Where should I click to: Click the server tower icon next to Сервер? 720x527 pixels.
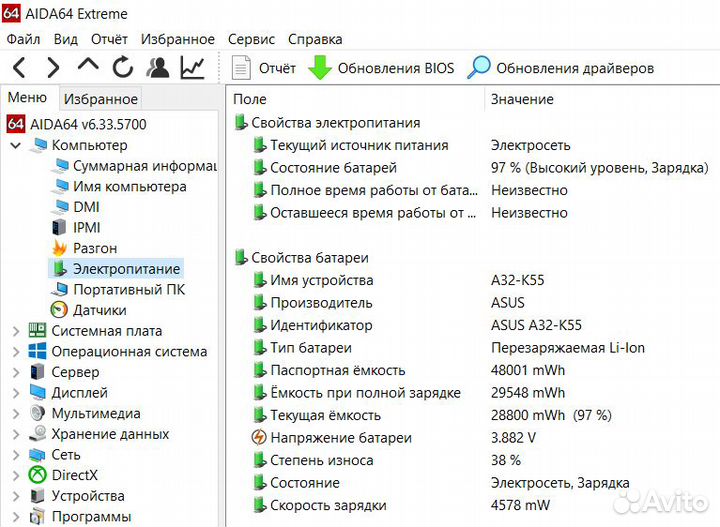(x=37, y=372)
